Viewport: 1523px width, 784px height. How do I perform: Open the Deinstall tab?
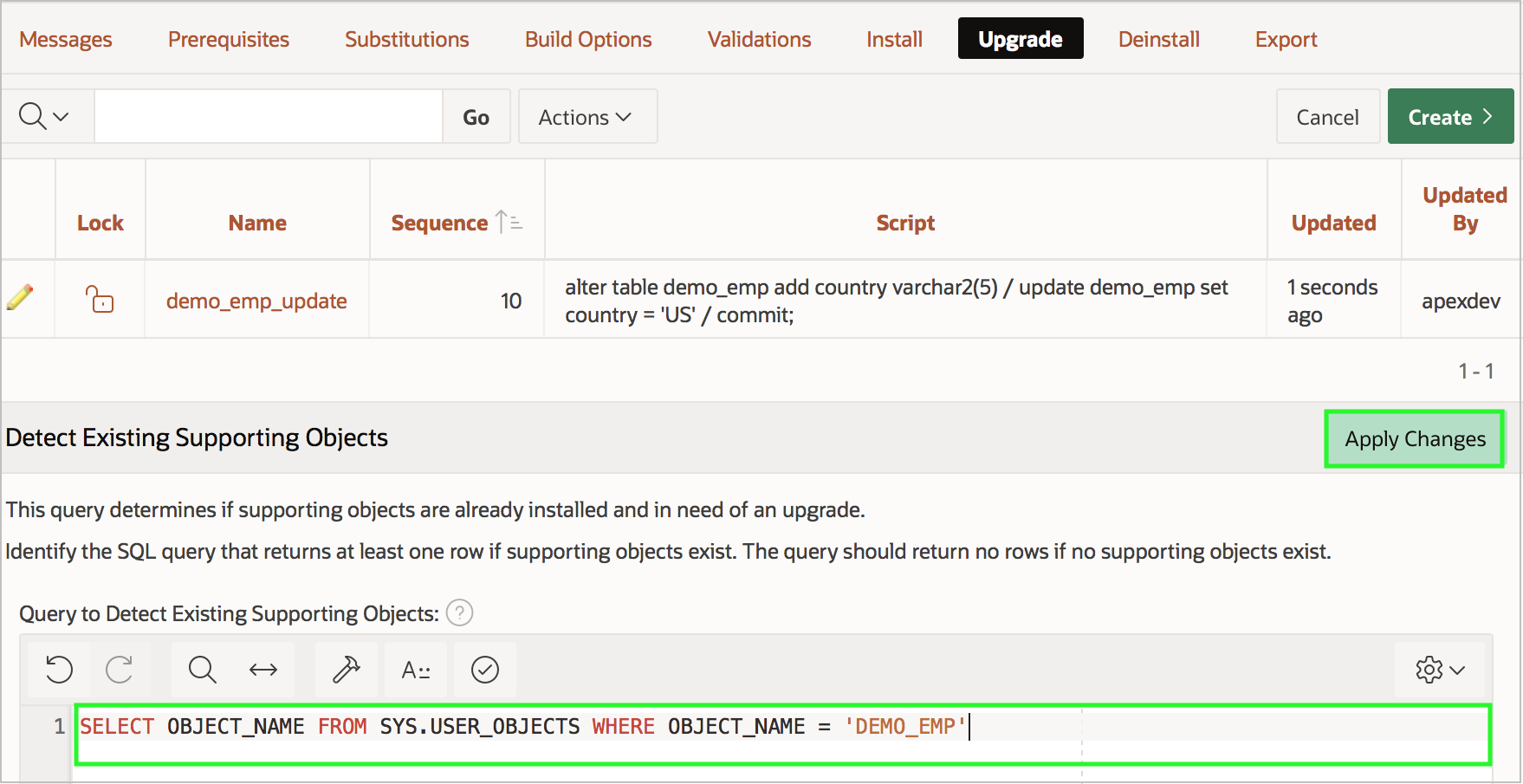tap(1159, 39)
